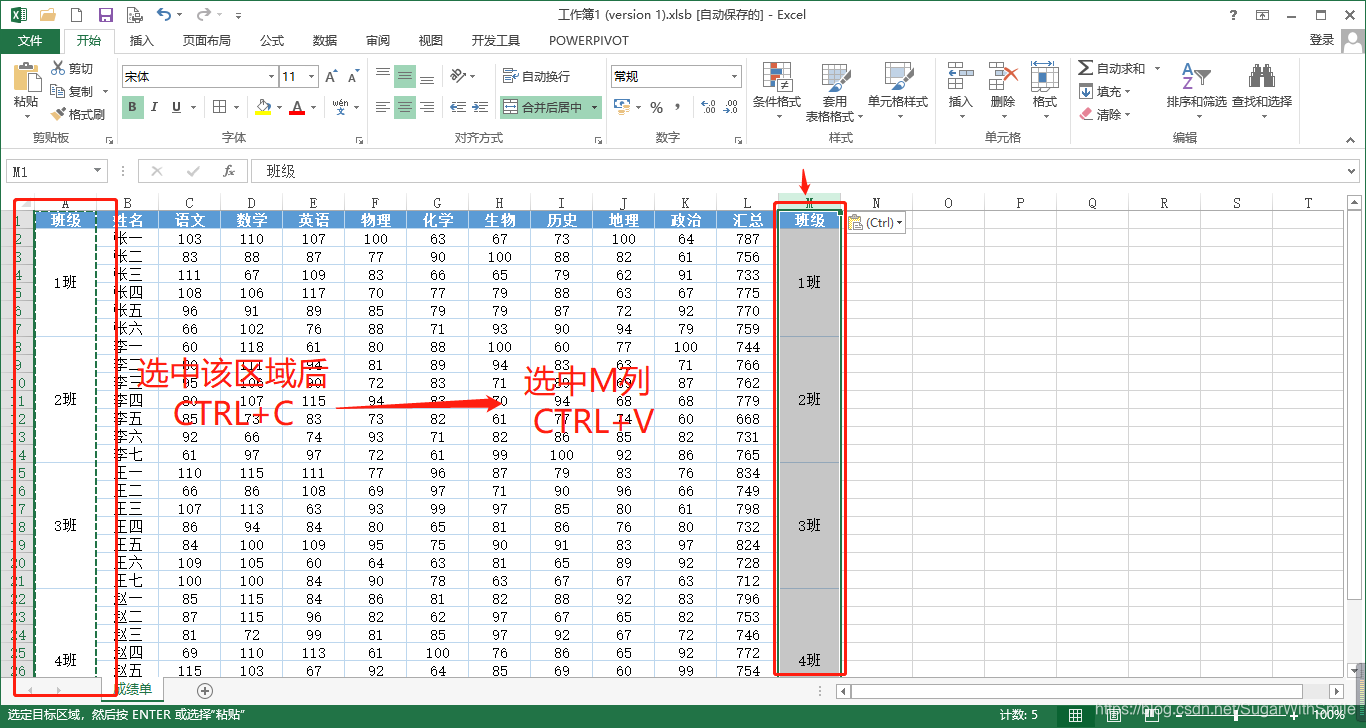Expand the formula bar

point(1352,171)
